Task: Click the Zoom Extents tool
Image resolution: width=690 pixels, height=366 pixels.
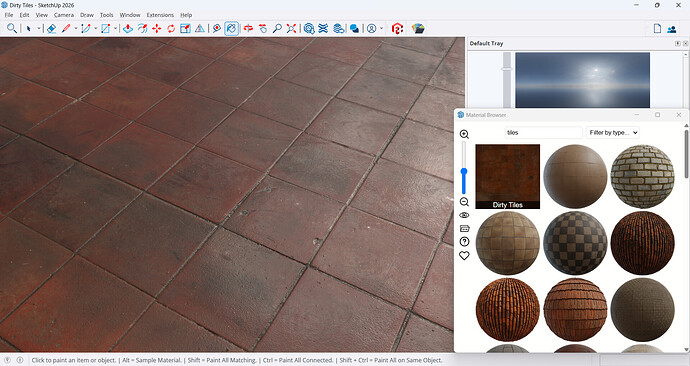Action: (291, 29)
